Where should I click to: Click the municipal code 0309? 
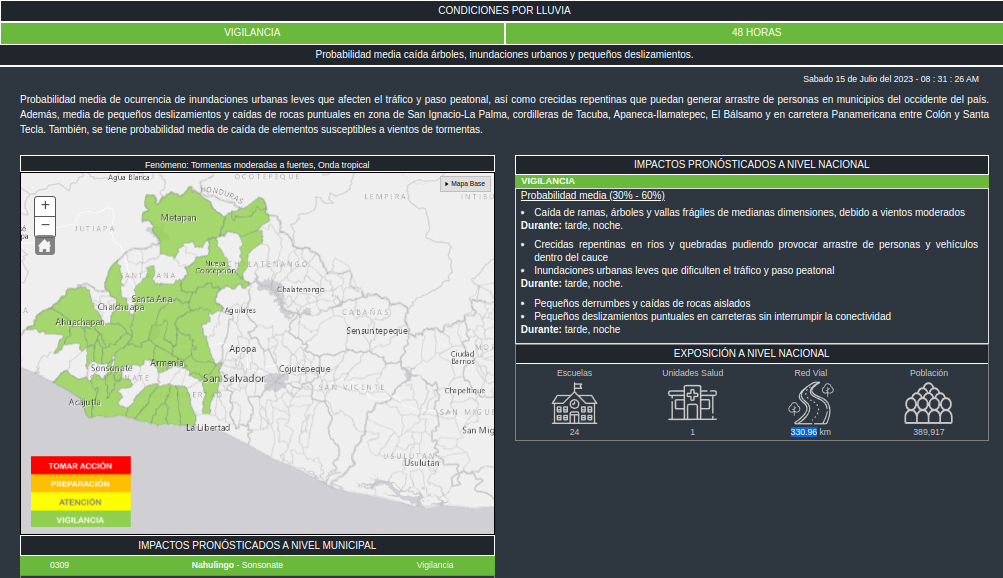tap(59, 565)
